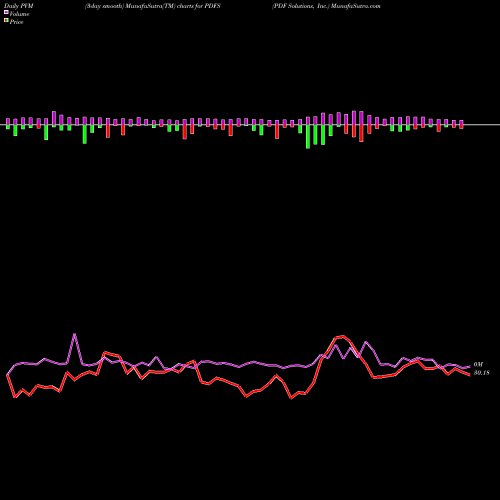Click the '30.18' price value label
The width and height of the screenshot is (500, 500).
482,373
